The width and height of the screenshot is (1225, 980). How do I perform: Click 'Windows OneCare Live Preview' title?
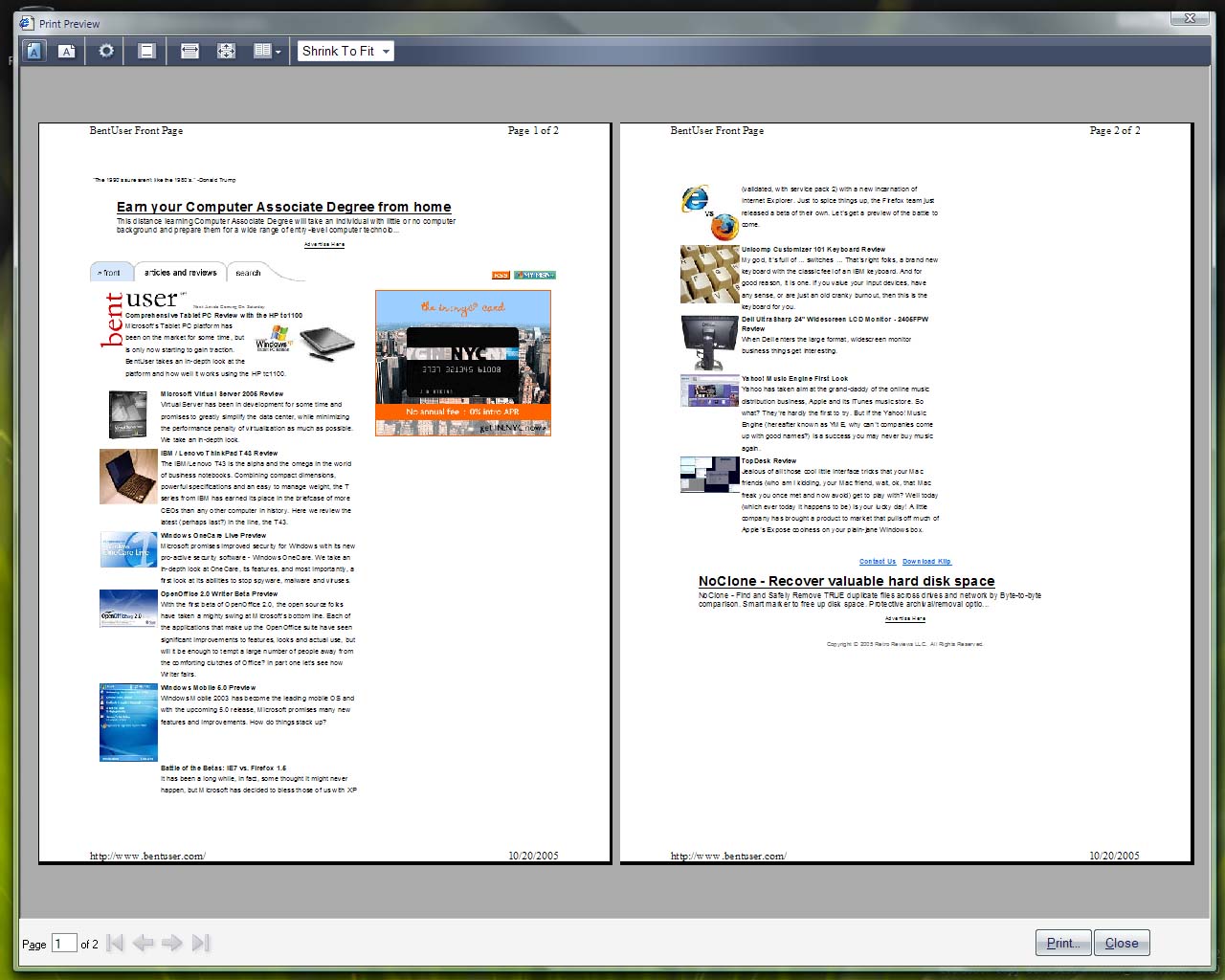point(213,536)
